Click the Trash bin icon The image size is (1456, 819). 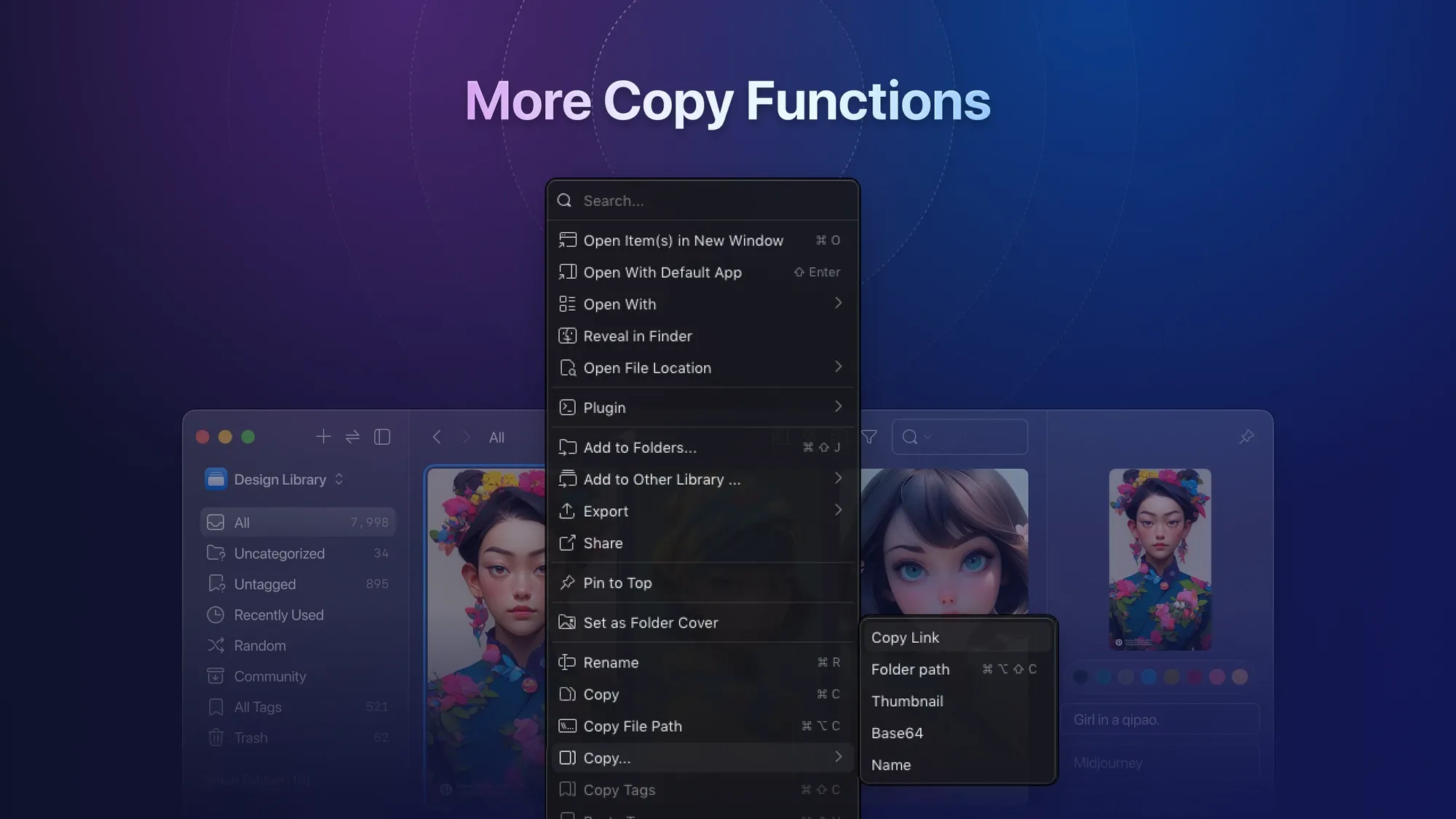(x=215, y=737)
